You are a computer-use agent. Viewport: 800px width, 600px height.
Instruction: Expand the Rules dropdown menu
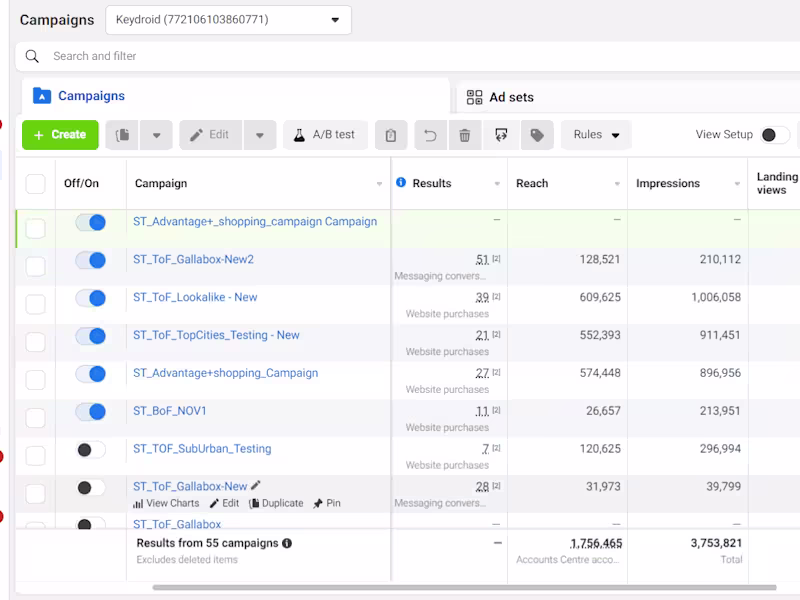click(x=596, y=135)
